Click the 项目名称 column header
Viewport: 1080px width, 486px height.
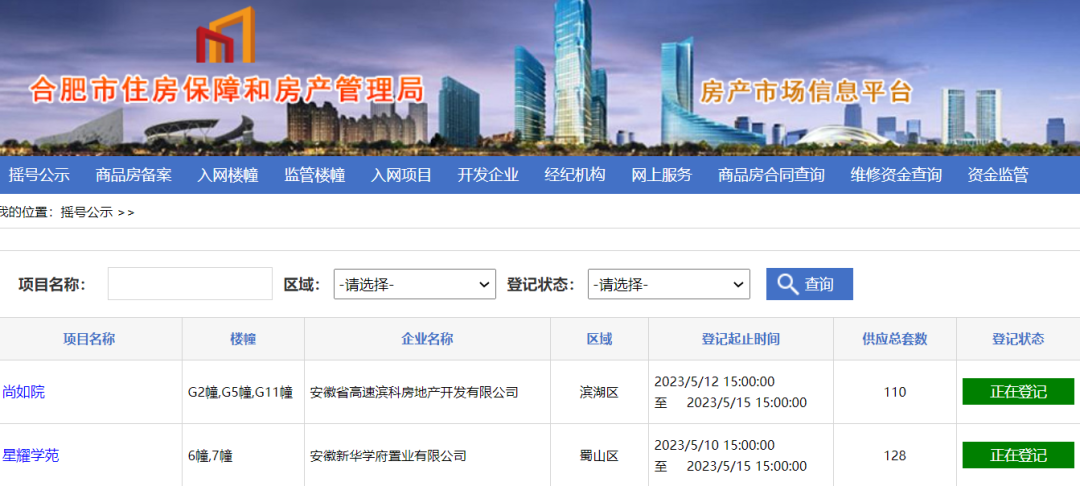[x=89, y=339]
